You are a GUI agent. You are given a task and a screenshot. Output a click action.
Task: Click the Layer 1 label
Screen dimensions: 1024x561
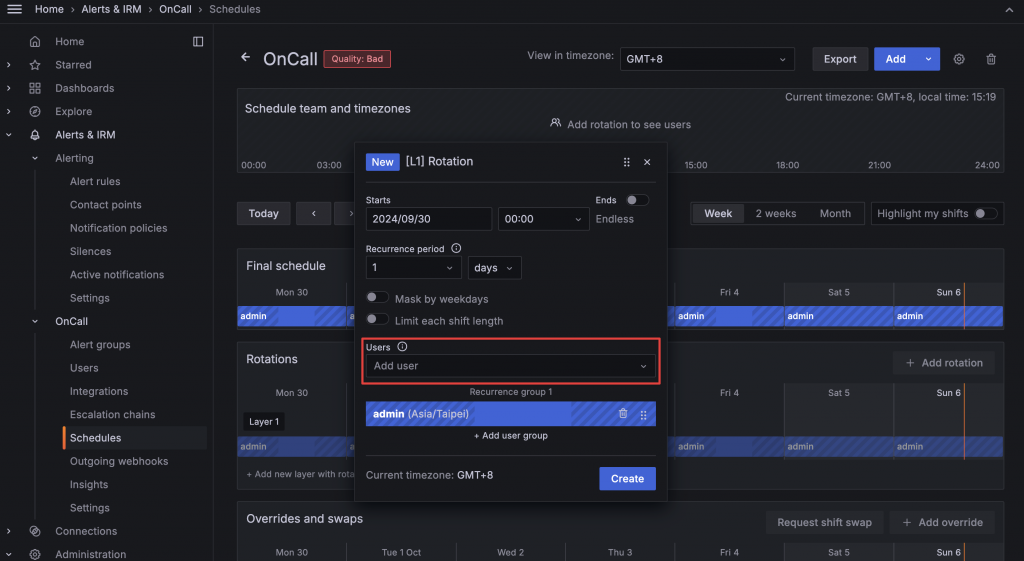[263, 422]
